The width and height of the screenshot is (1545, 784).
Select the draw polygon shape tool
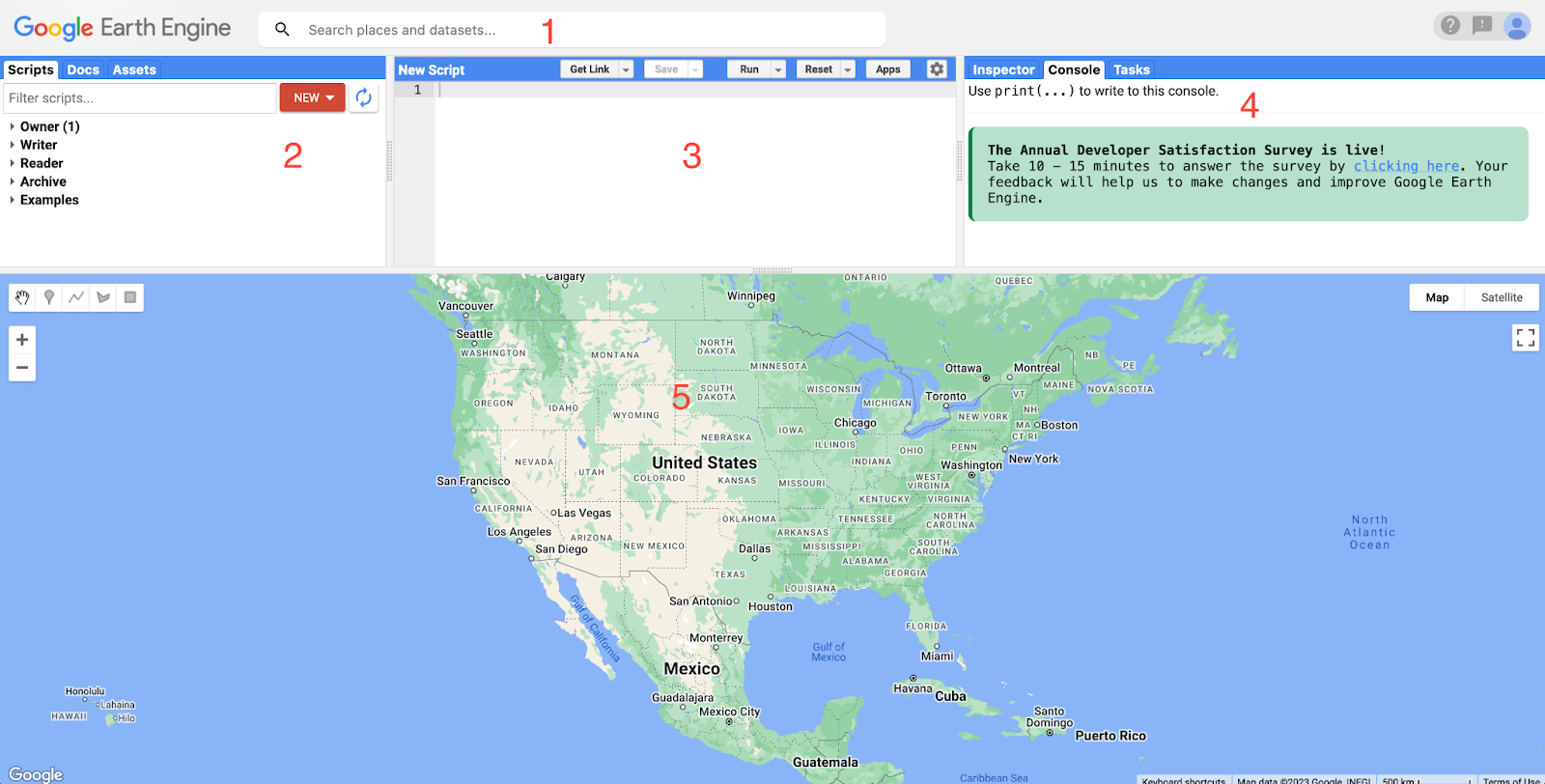pyautogui.click(x=103, y=297)
